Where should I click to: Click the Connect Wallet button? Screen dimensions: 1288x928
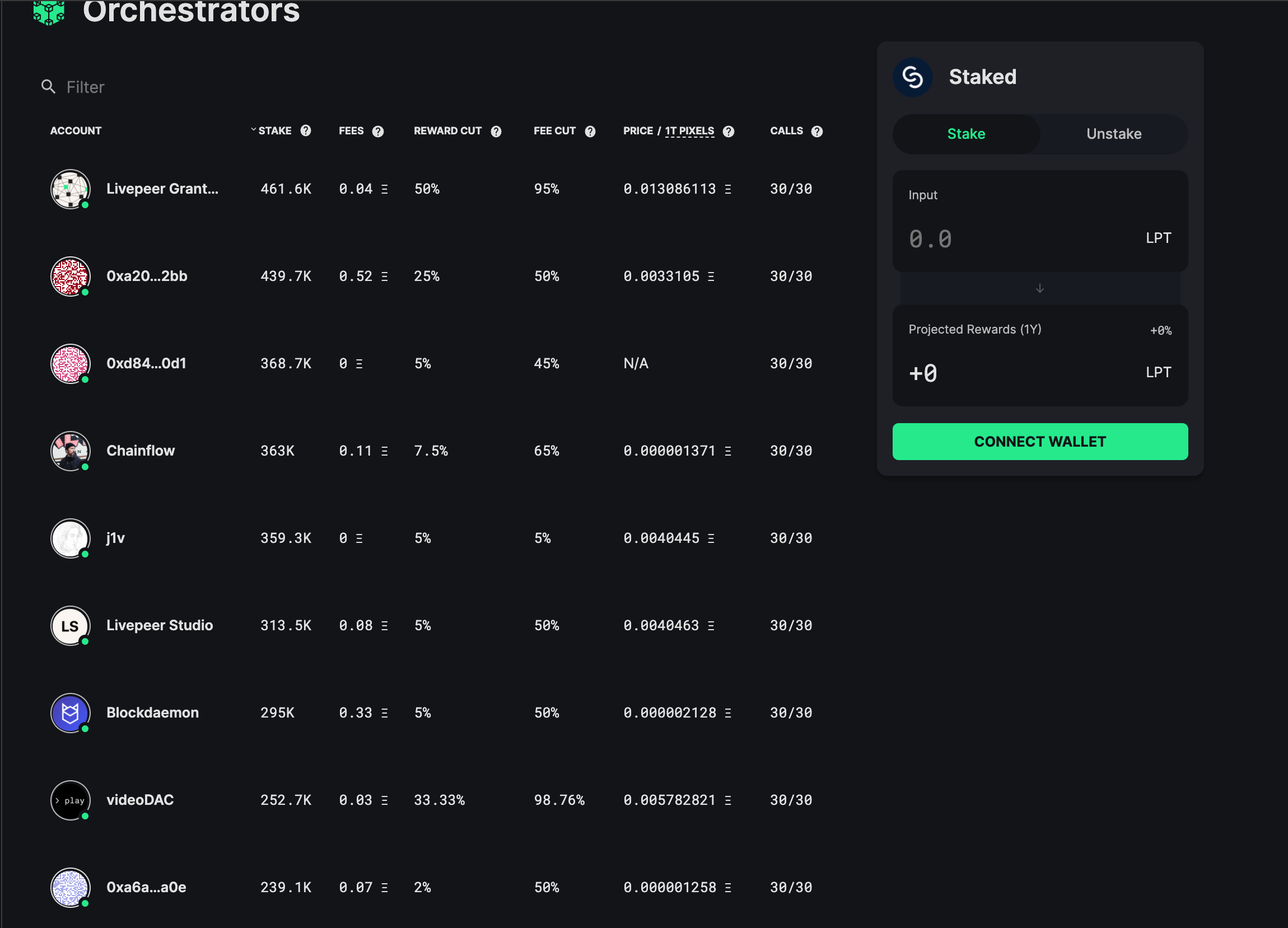coord(1040,442)
